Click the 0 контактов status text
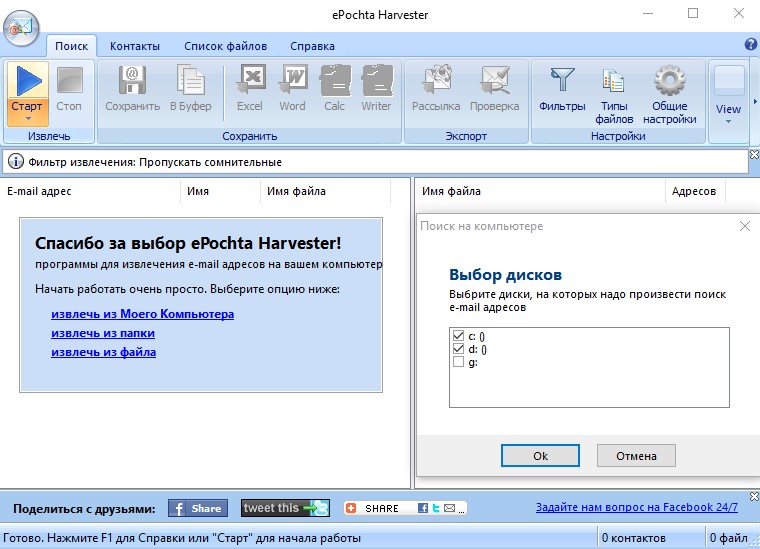This screenshot has width=760, height=549. coord(633,538)
